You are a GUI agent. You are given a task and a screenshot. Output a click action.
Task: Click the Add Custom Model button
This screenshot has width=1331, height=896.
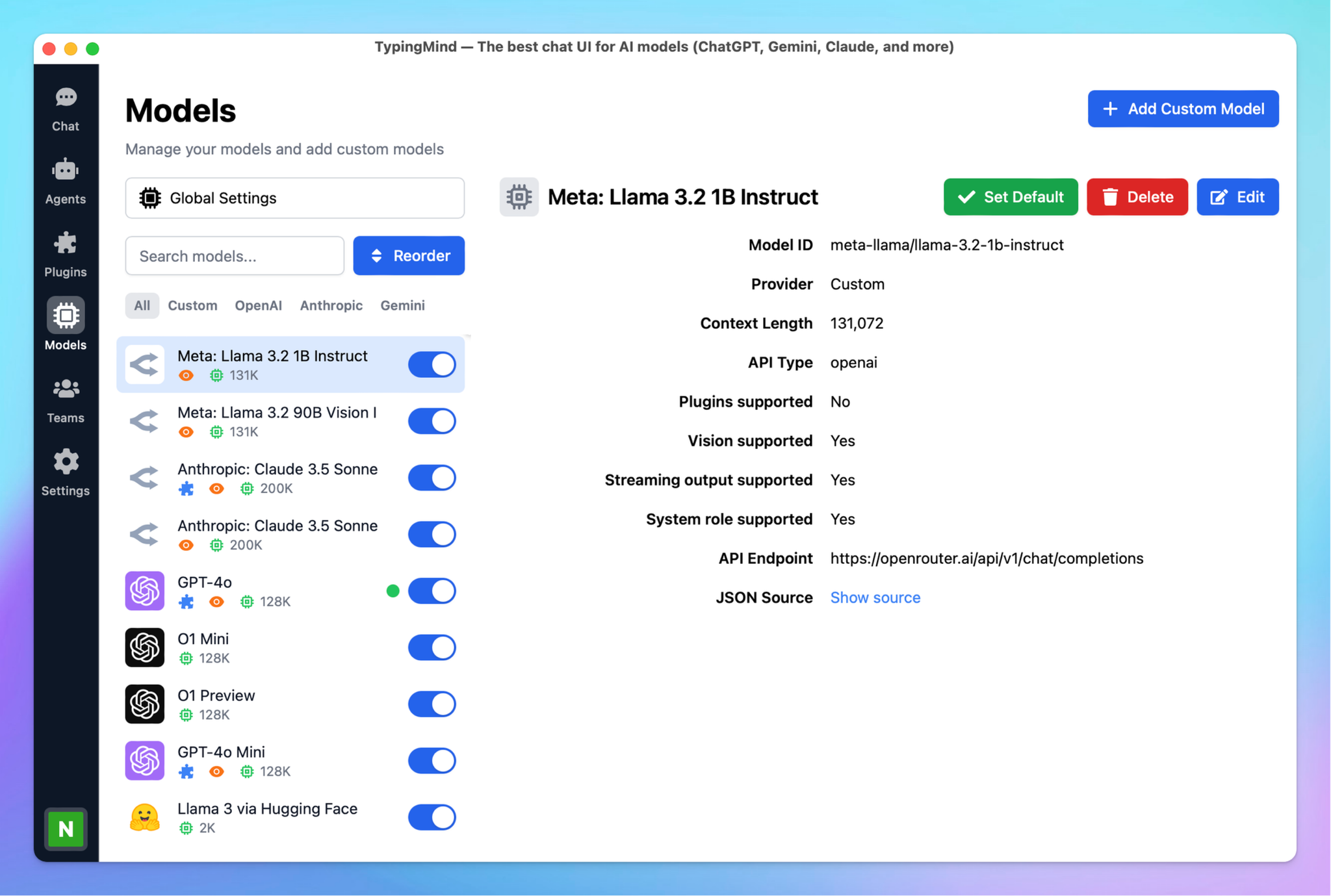pos(1183,109)
